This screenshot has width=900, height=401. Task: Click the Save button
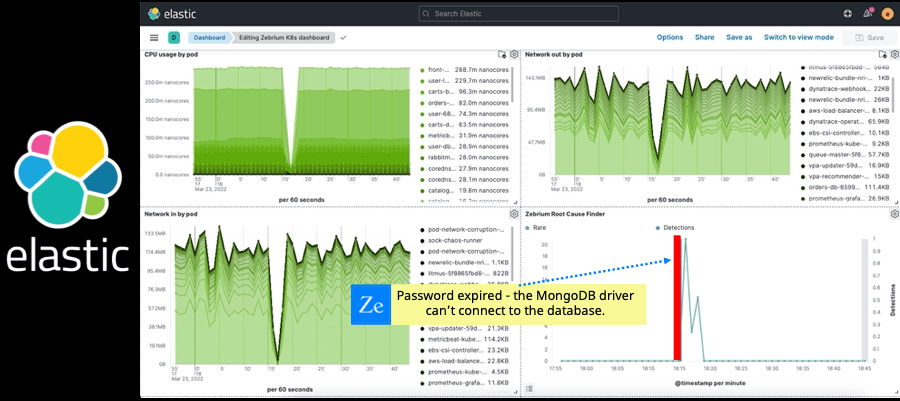[x=870, y=38]
